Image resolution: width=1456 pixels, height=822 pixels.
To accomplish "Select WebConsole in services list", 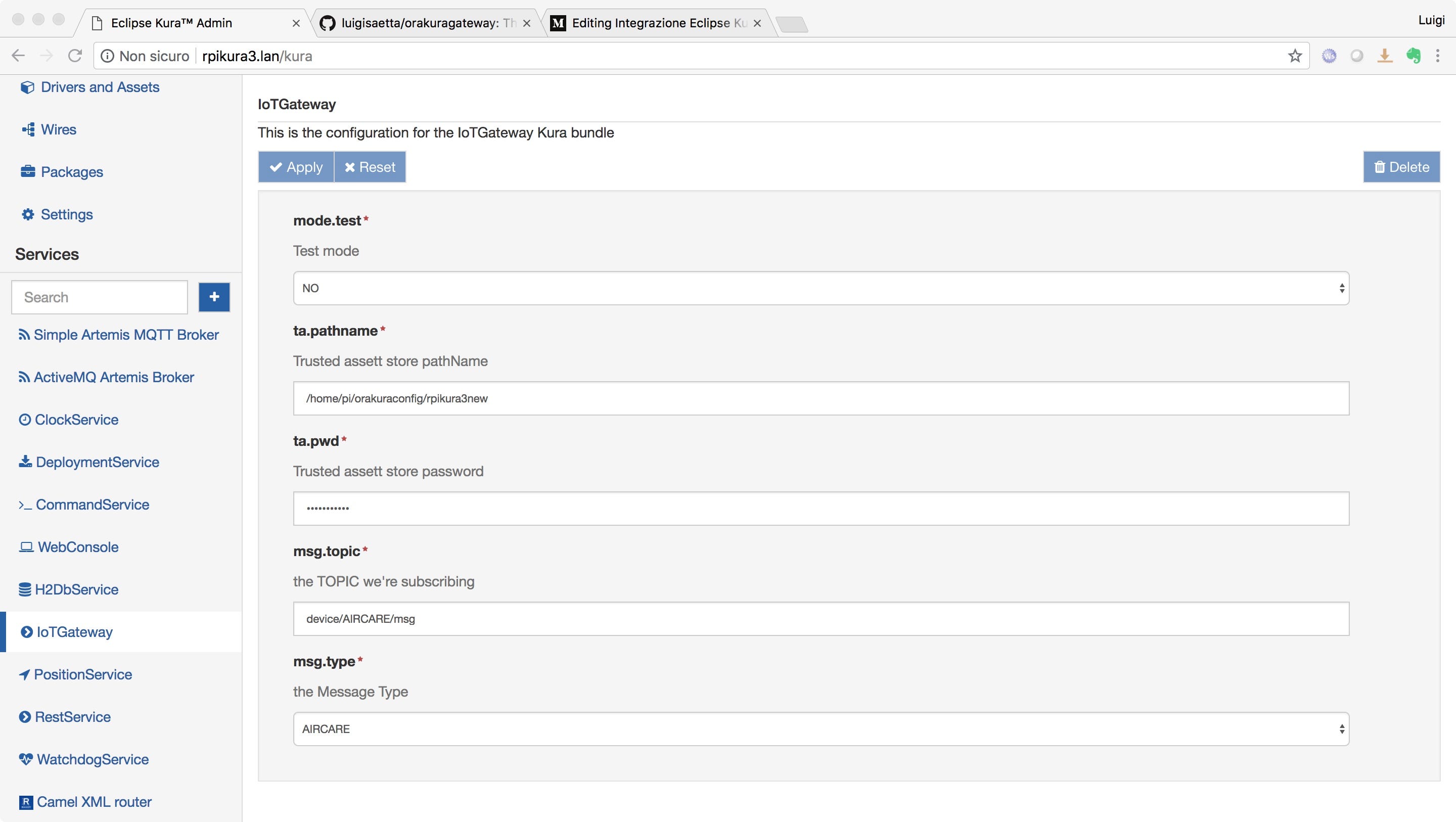I will point(78,546).
